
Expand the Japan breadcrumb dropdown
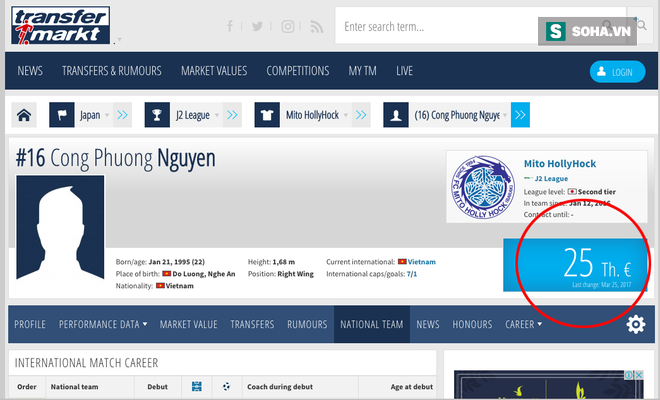coord(107,115)
